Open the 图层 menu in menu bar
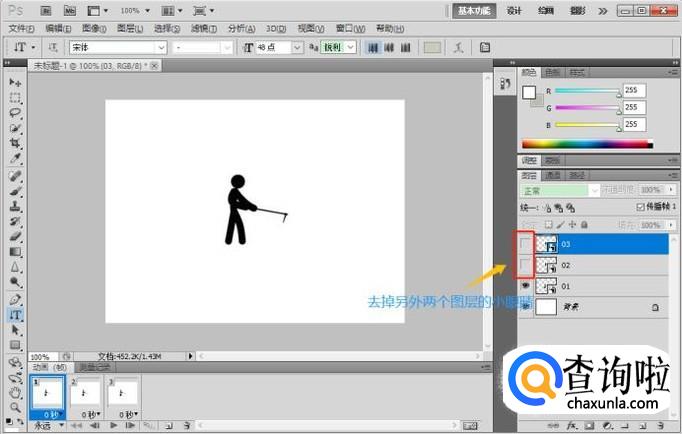The height and width of the screenshot is (434, 682). pos(127,28)
